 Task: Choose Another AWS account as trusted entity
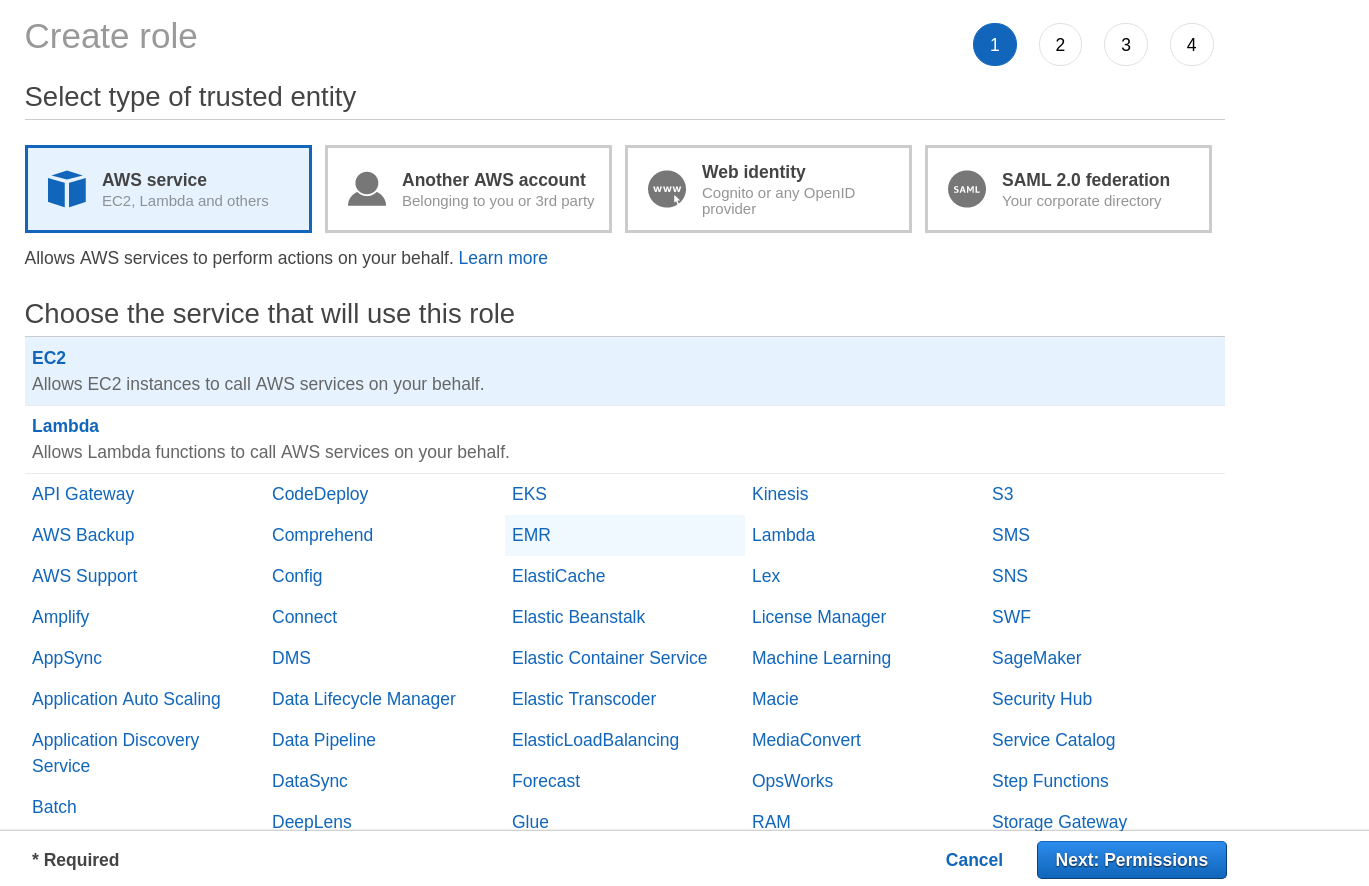[468, 188]
